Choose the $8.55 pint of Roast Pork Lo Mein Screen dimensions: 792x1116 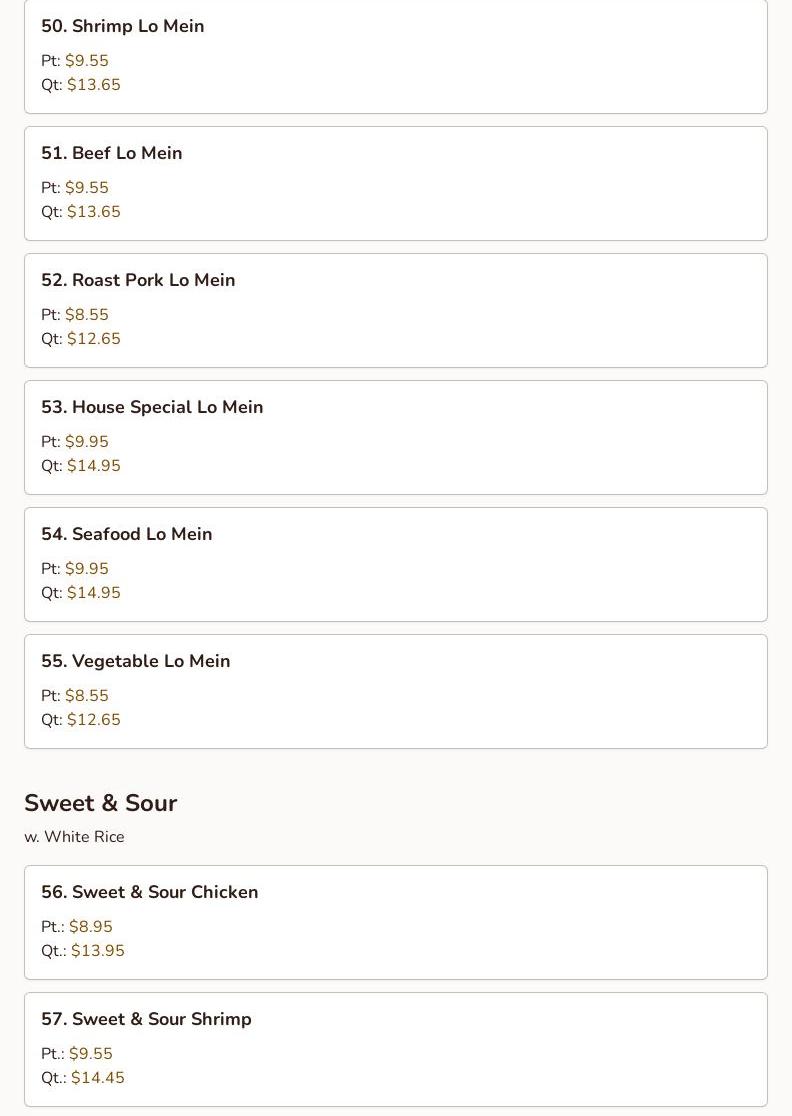pos(87,315)
